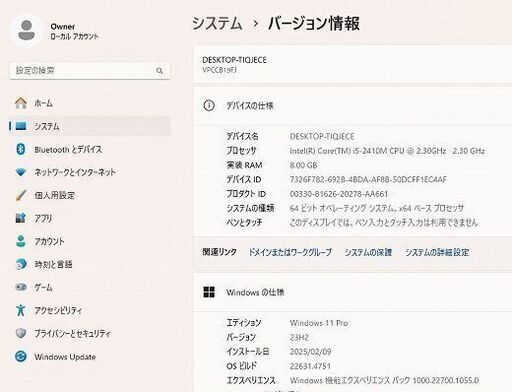
Task: Open the ホーム settings page
Action: click(x=90, y=103)
